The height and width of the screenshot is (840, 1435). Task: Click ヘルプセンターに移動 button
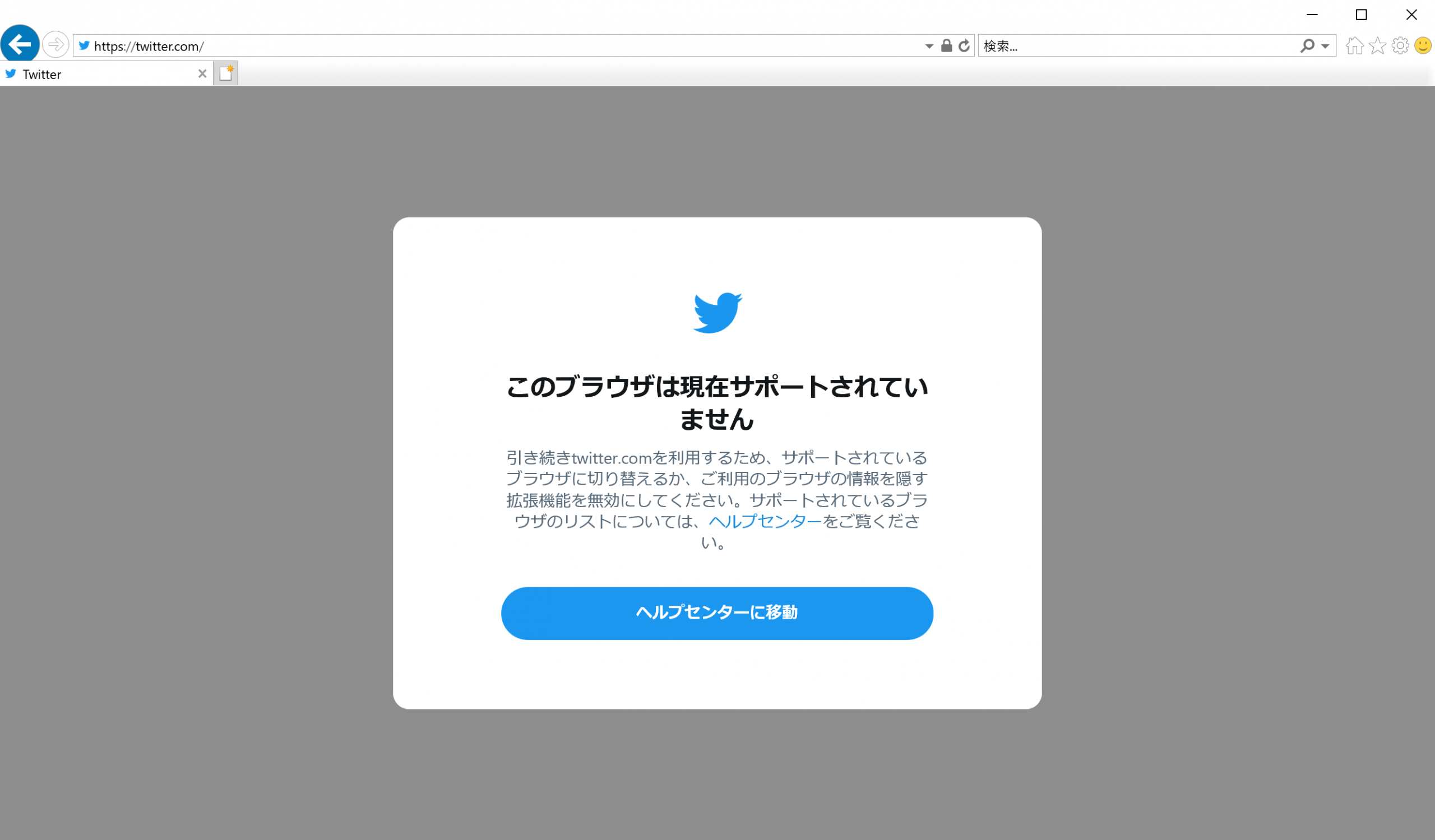tap(717, 613)
